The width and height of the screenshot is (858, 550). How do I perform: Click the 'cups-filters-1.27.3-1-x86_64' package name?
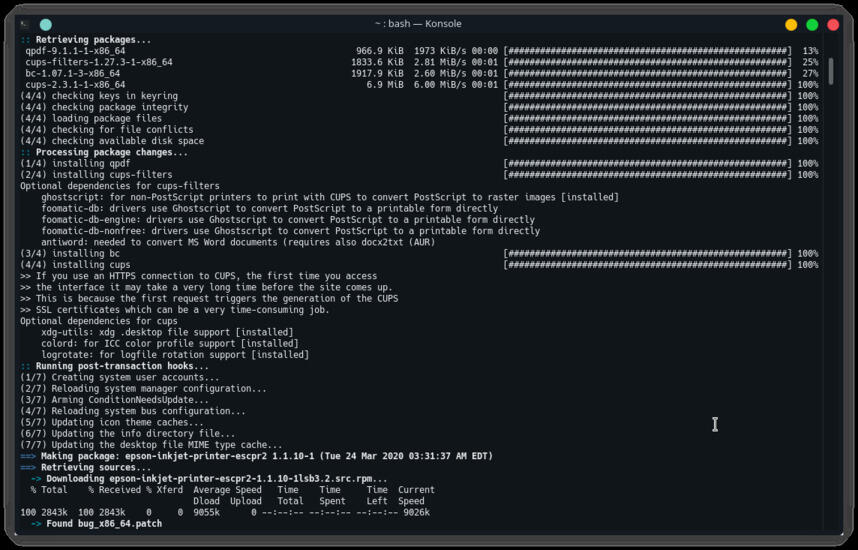tap(99, 62)
